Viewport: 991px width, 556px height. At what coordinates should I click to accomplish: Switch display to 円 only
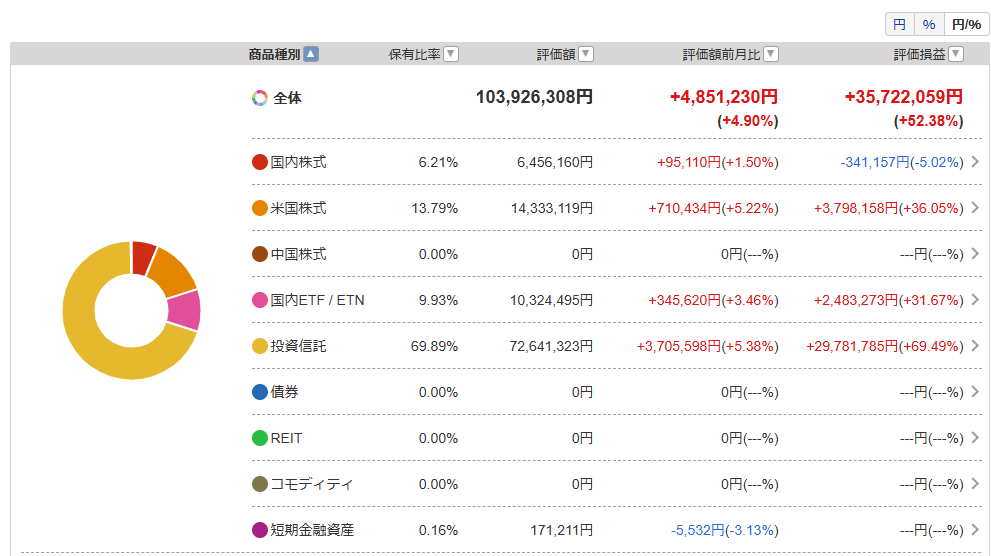[x=899, y=25]
